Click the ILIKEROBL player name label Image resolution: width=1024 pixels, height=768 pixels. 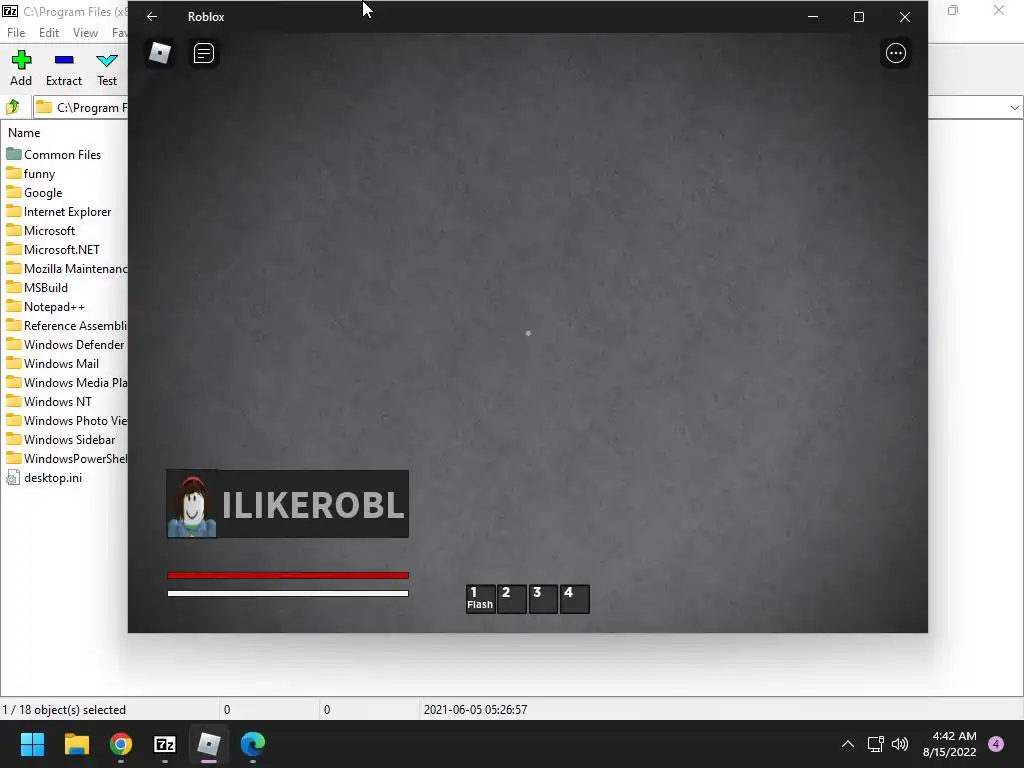(x=313, y=505)
